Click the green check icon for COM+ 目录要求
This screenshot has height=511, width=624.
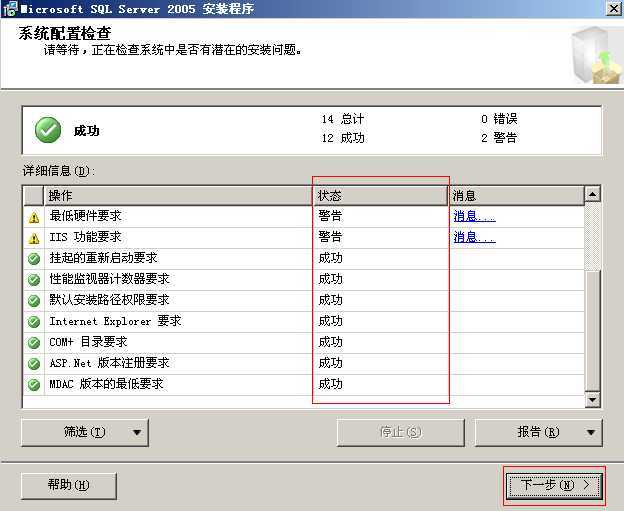coord(34,343)
